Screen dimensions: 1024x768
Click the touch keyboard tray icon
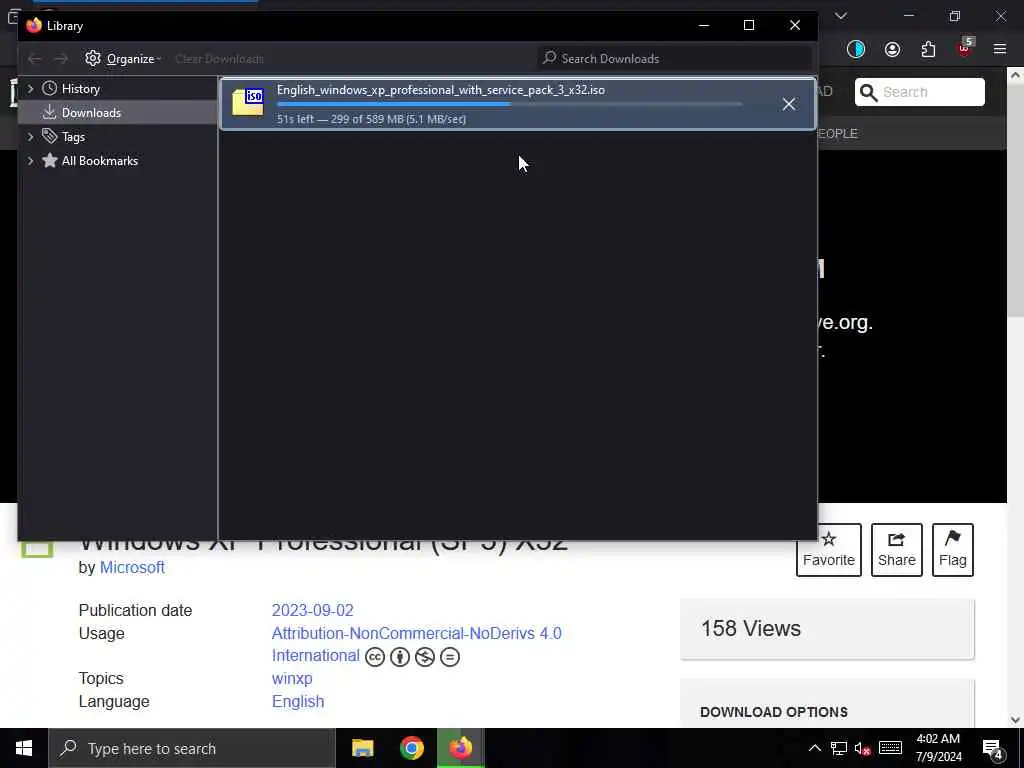pos(891,748)
